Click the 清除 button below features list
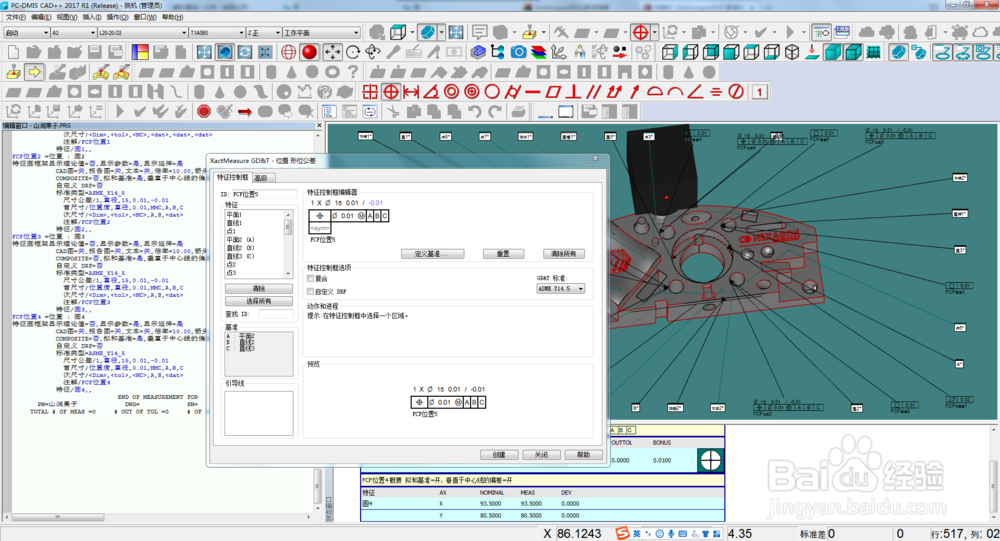This screenshot has height=541, width=1000. pos(259,289)
